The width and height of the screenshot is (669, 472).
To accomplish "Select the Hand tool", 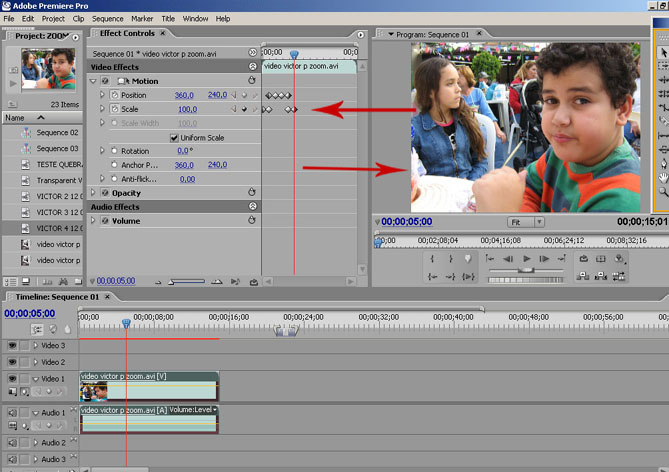I will (663, 177).
